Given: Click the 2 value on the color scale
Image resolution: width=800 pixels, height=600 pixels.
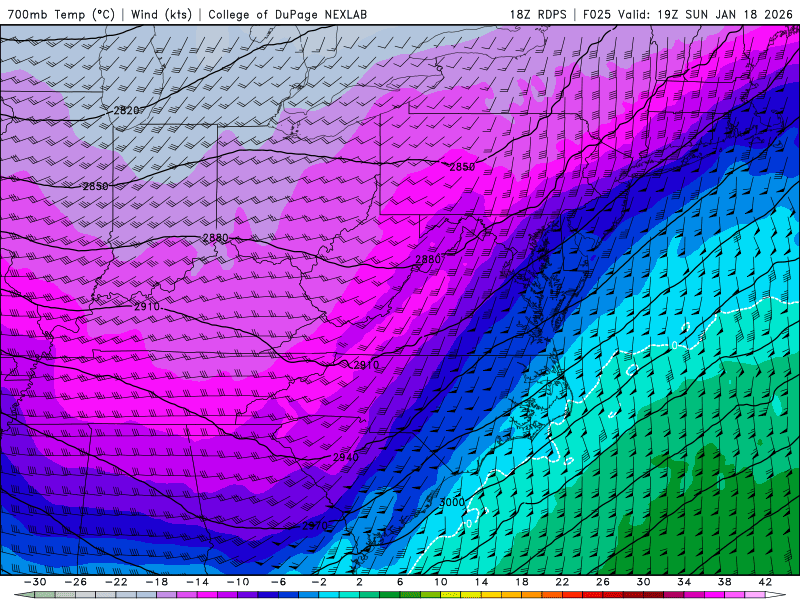Looking at the screenshot, I should 359,582.
